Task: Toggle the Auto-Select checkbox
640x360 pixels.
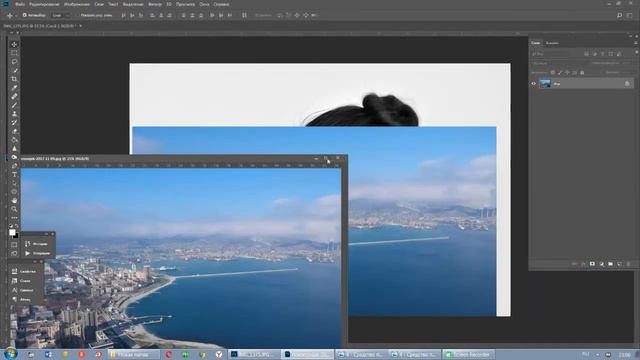Action: pos(24,15)
